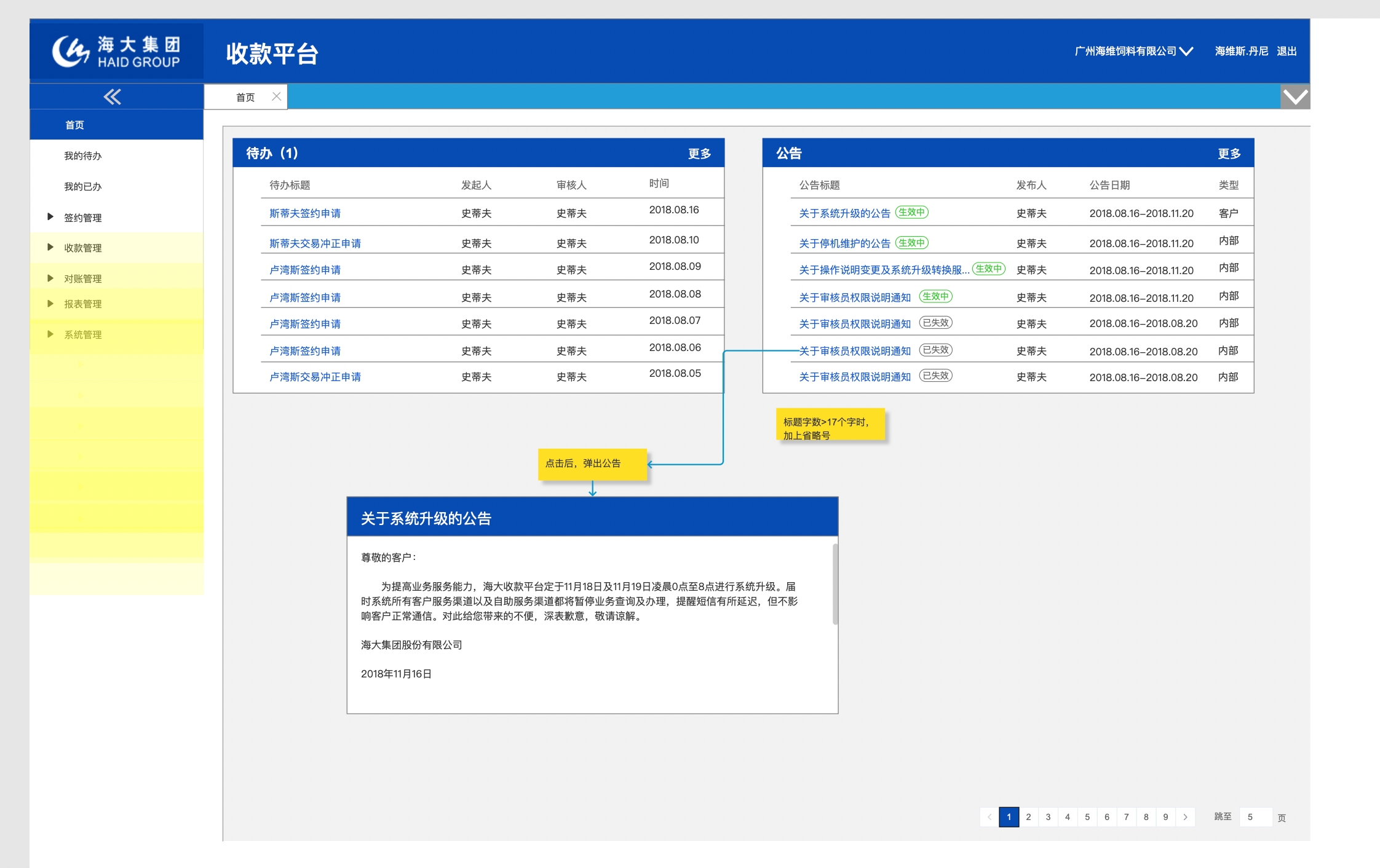Select page 4 in pagination

pos(1068,817)
